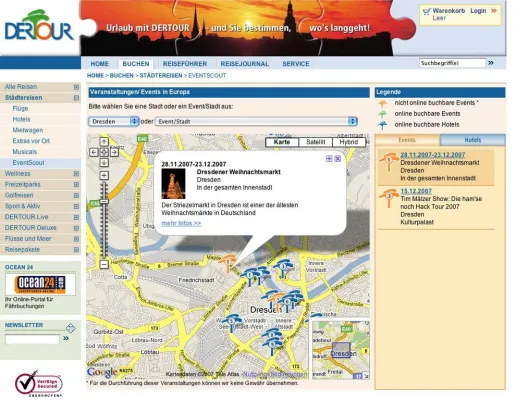This screenshot has width=516, height=400.
Task: Pan the map up with arrow control
Action: pos(104,142)
